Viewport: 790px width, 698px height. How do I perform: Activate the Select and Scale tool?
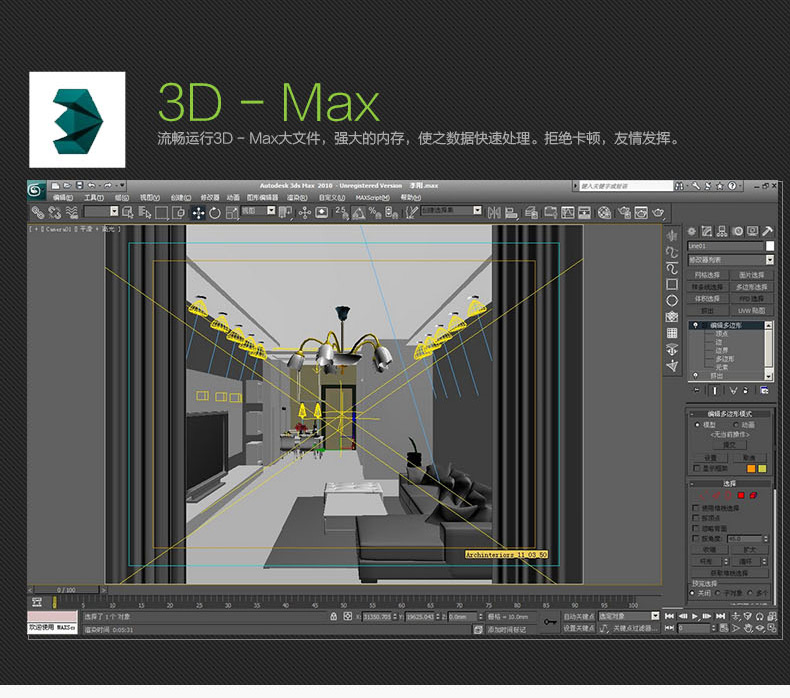point(232,213)
